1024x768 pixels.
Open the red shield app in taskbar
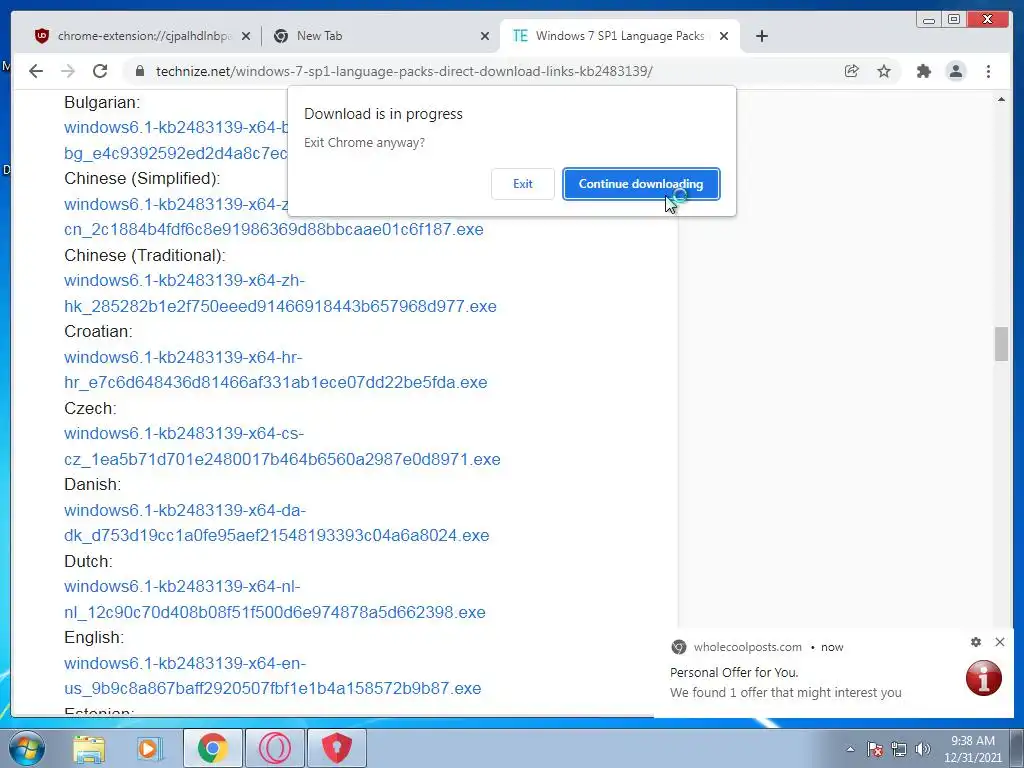(336, 748)
